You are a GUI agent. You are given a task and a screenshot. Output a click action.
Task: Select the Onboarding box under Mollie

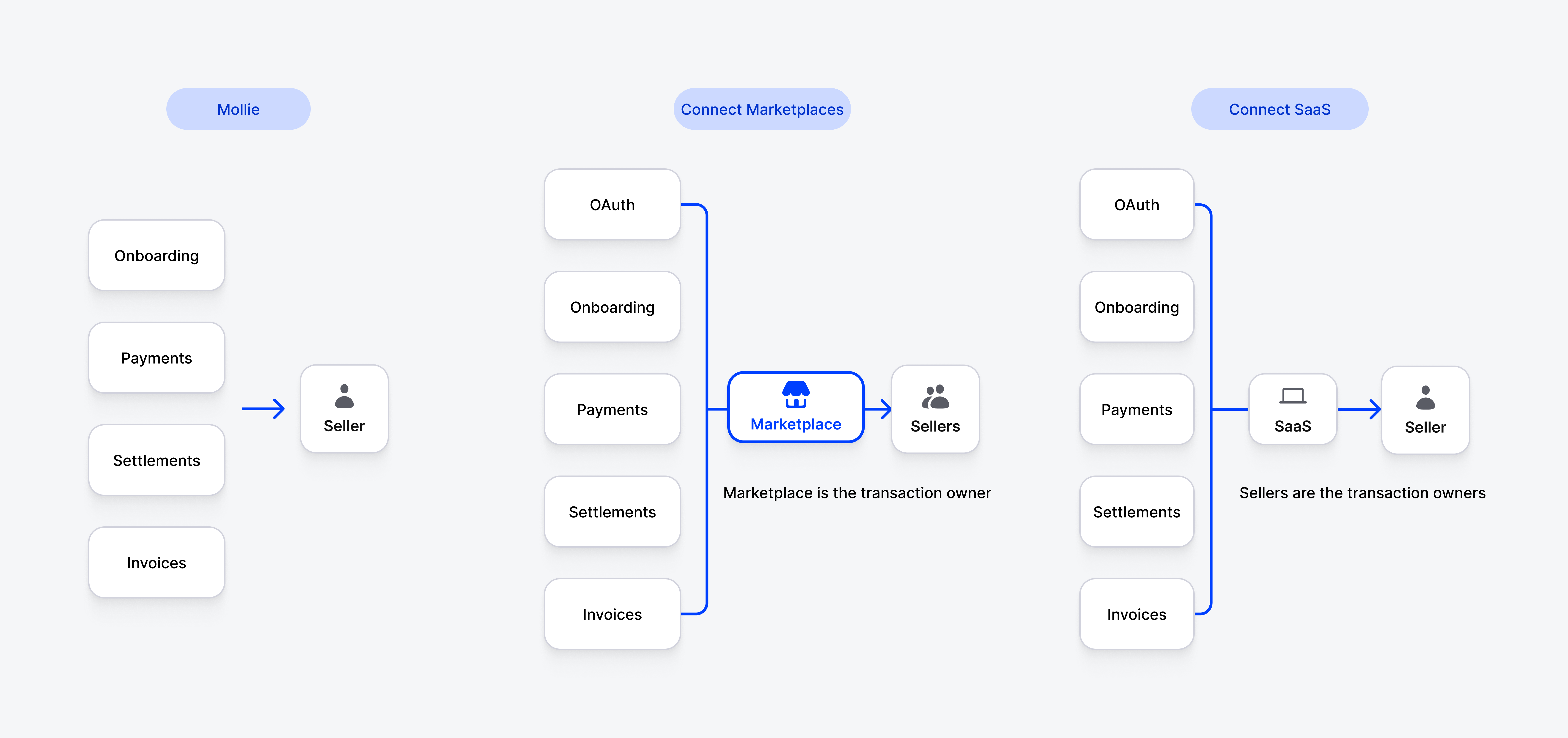click(157, 256)
